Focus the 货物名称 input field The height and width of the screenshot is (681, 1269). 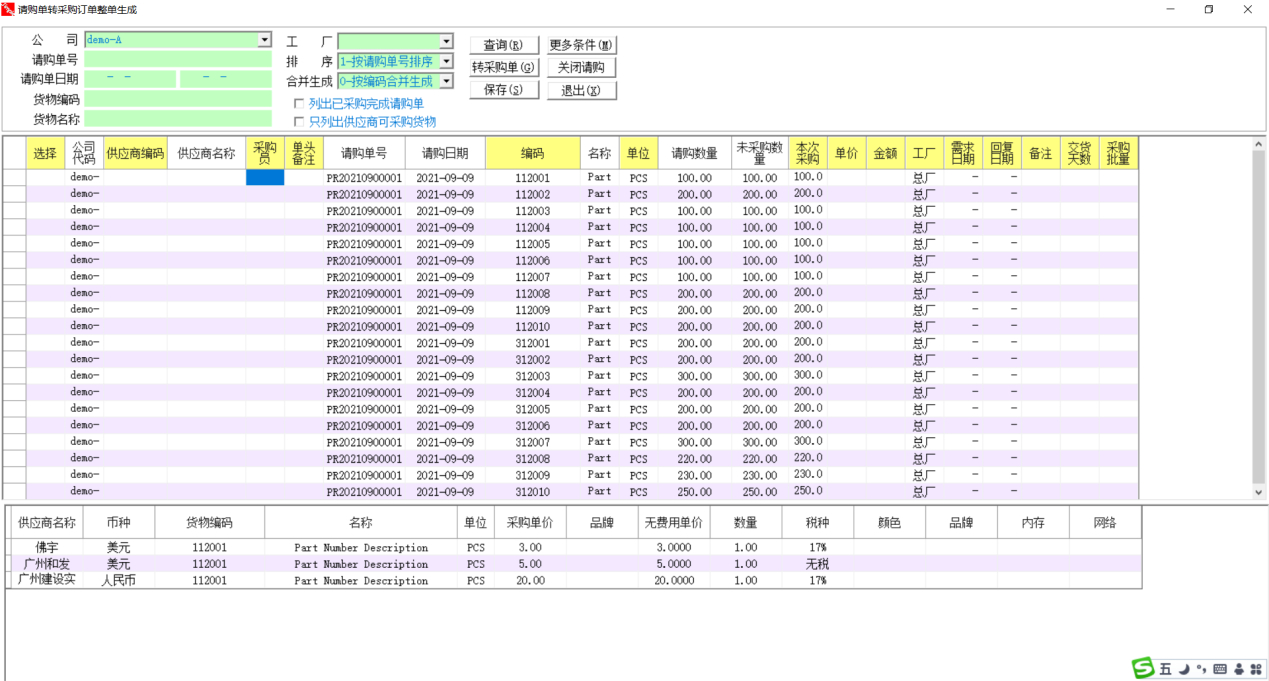click(x=178, y=119)
